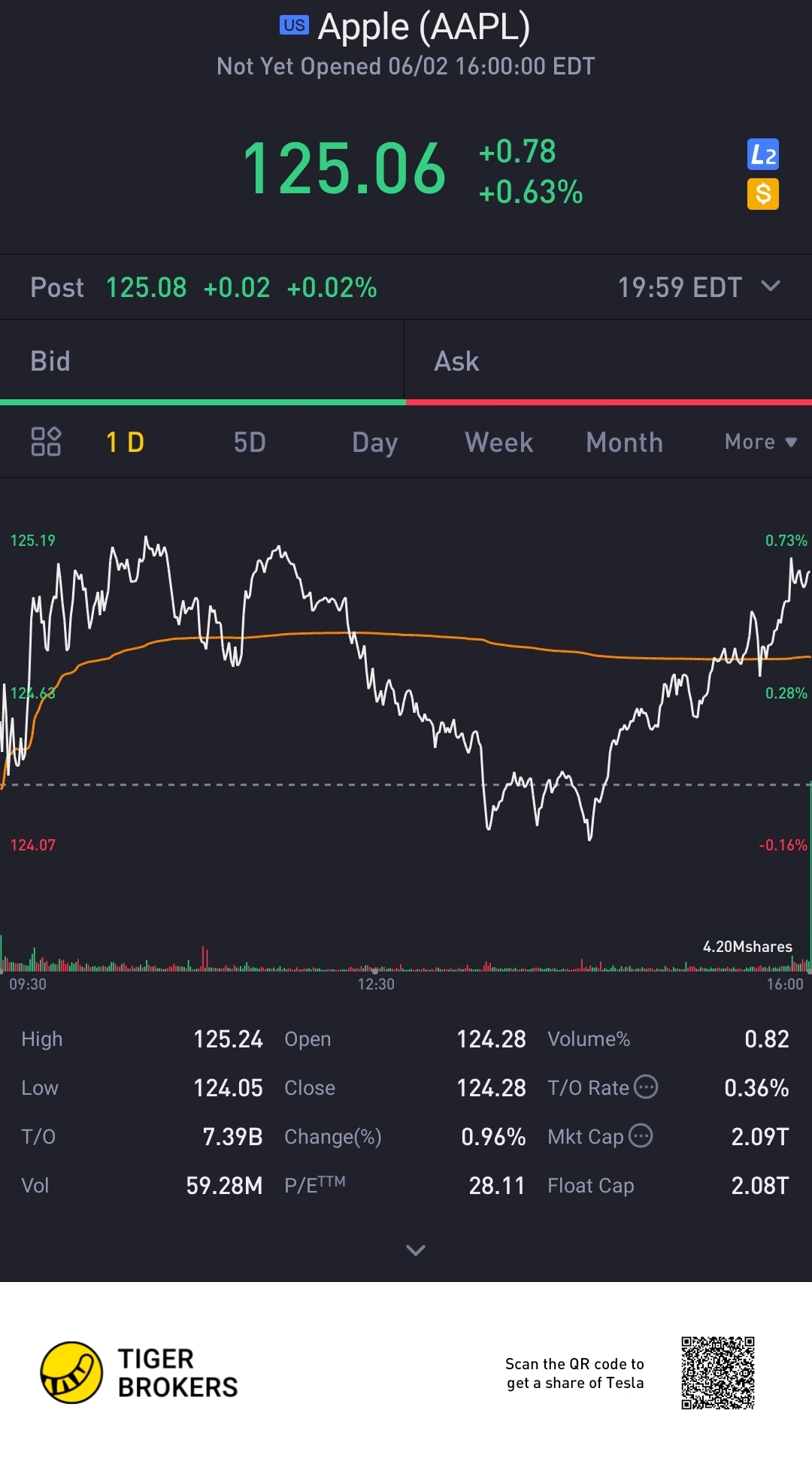Tap the main price 125.06
This screenshot has width=812, height=1464.
344,168
